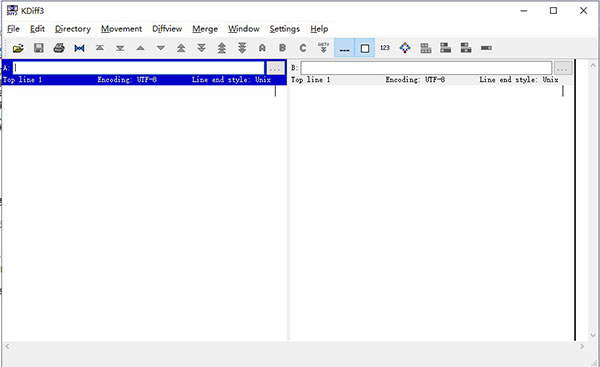Click the Open file folder icon
This screenshot has height=367, width=600.
tap(18, 48)
